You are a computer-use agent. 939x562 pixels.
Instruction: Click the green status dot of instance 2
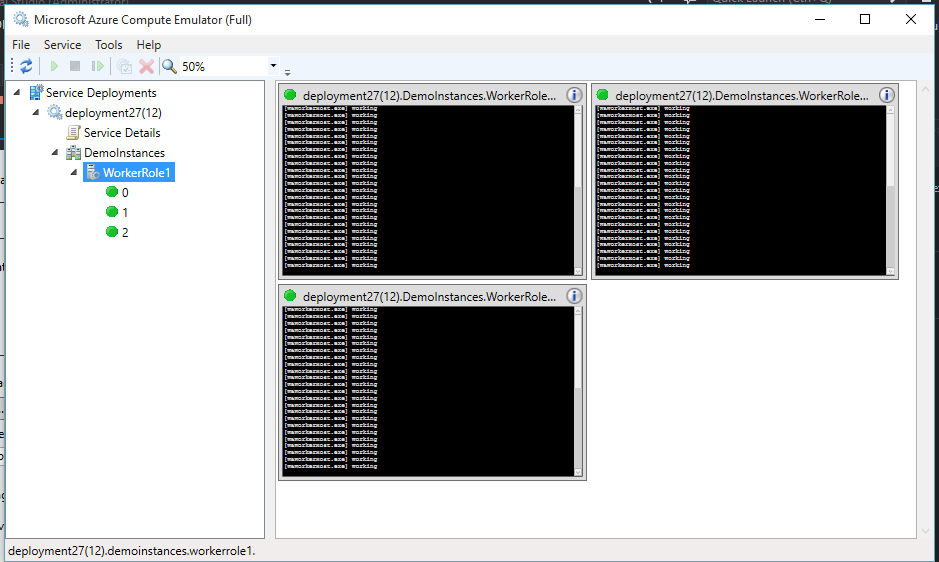tap(111, 231)
